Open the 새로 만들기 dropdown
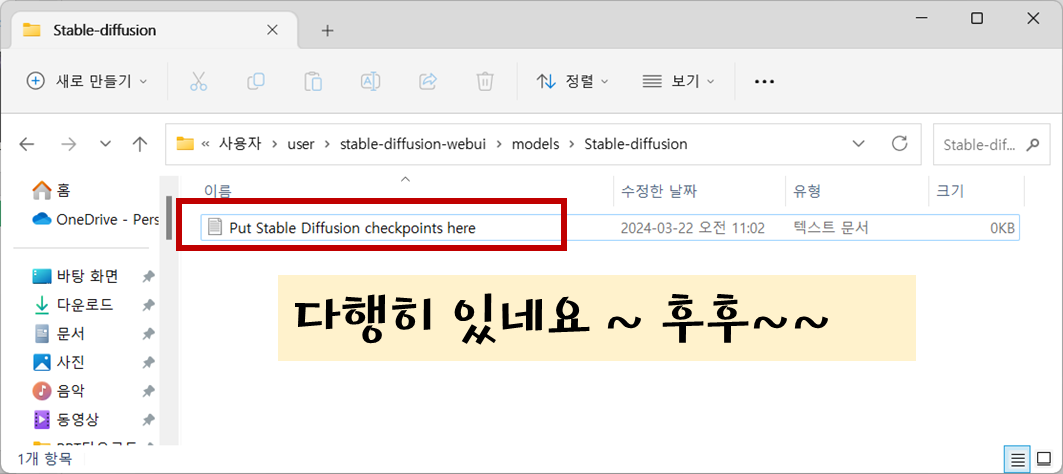The width and height of the screenshot is (1063, 474). pos(86,81)
